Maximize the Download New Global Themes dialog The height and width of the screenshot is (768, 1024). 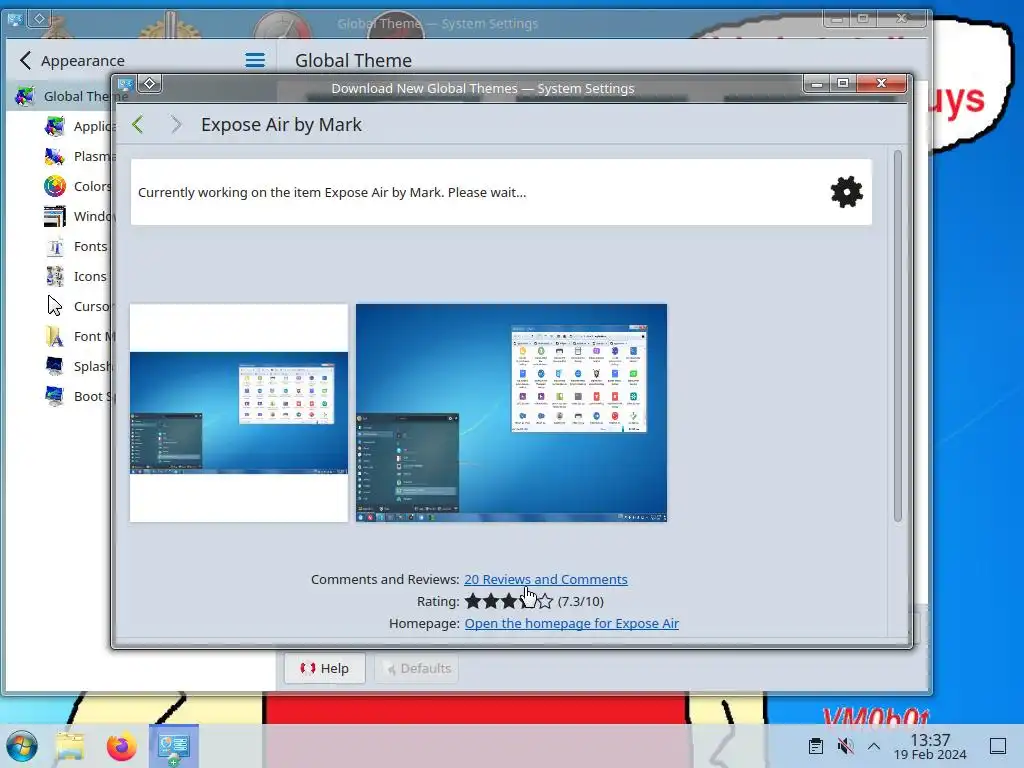(x=843, y=84)
